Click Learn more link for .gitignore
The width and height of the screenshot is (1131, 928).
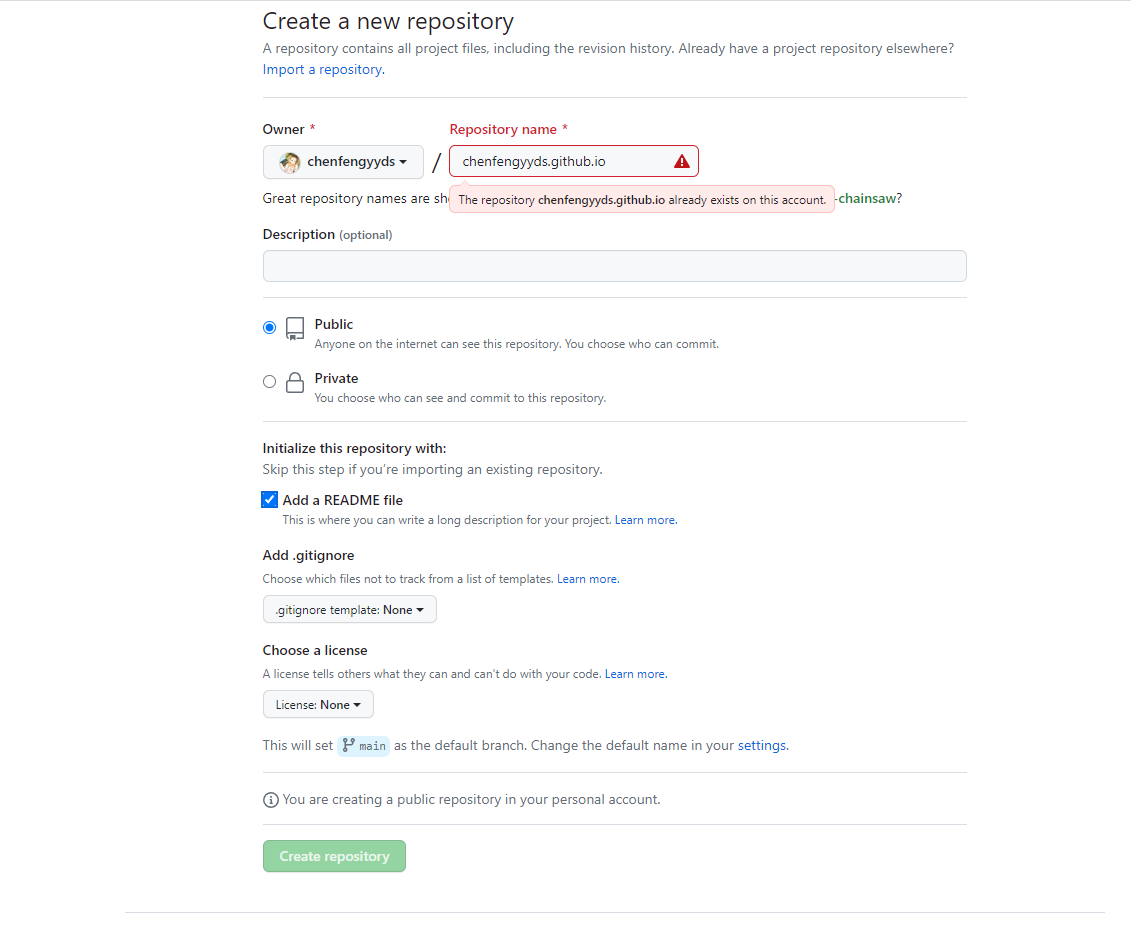click(587, 579)
